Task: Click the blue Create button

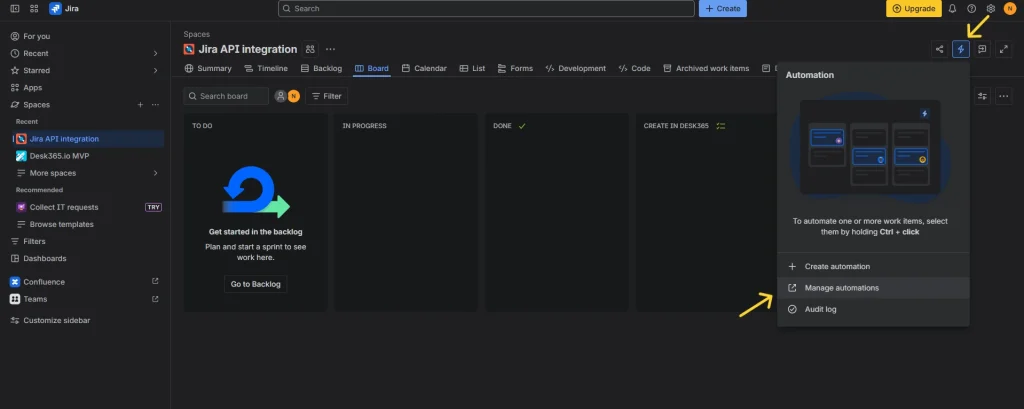Action: [722, 8]
